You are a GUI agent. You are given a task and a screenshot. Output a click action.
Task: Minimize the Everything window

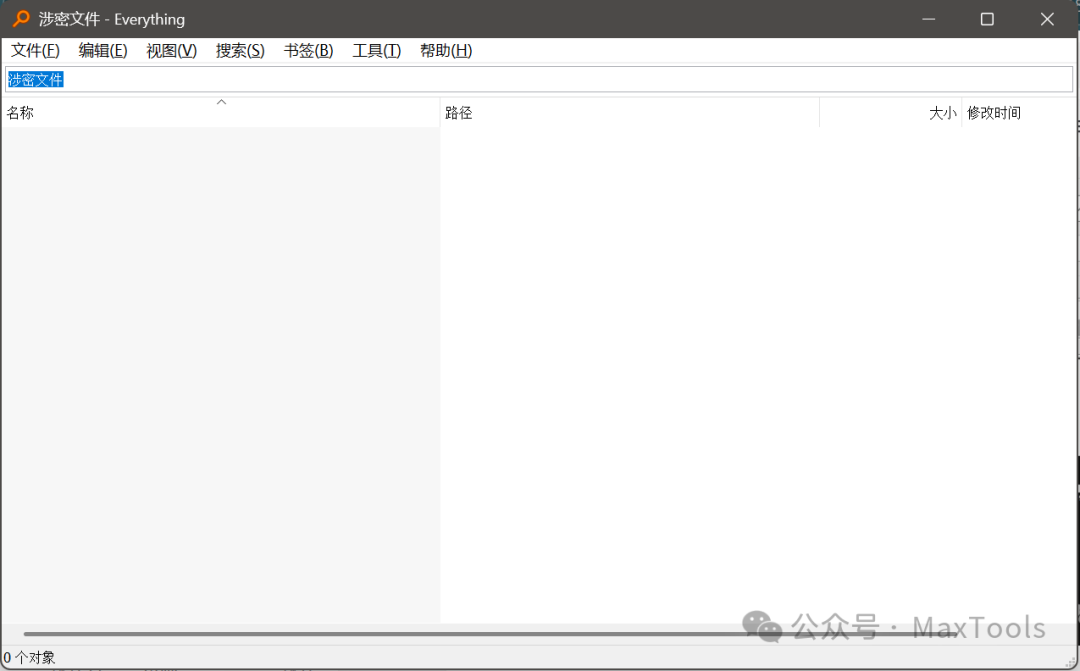(x=928, y=19)
